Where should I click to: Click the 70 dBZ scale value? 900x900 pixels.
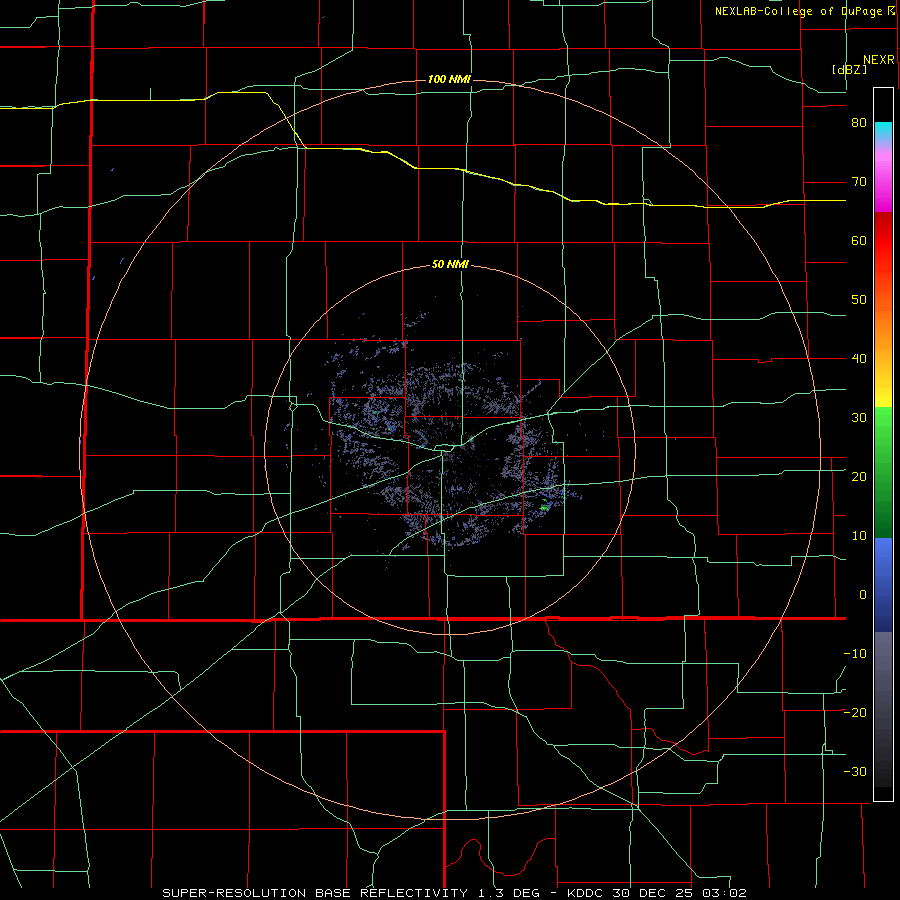pyautogui.click(x=859, y=182)
